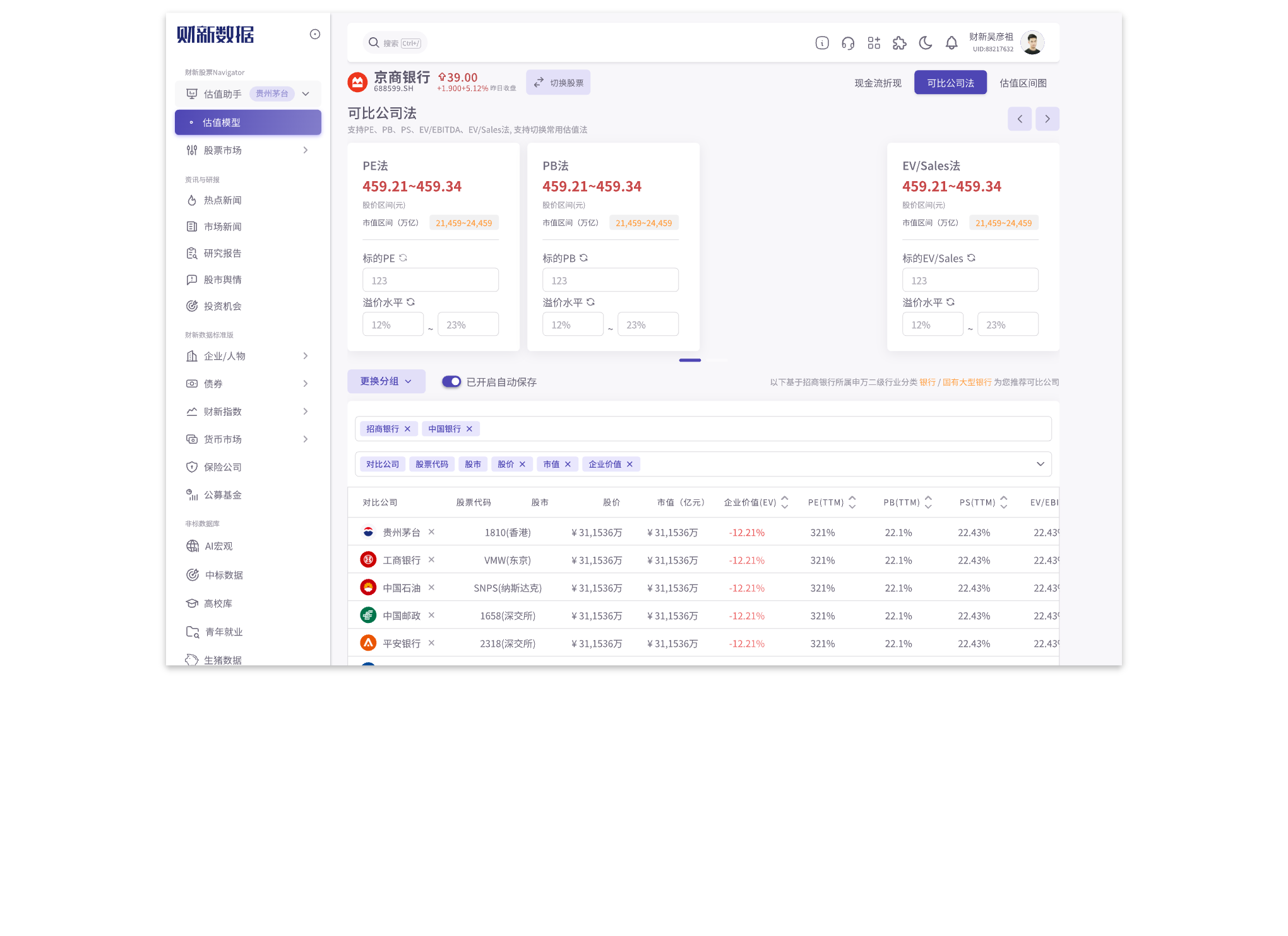1288x936 pixels.
Task: Go to next valuation card
Action: pos(1047,119)
